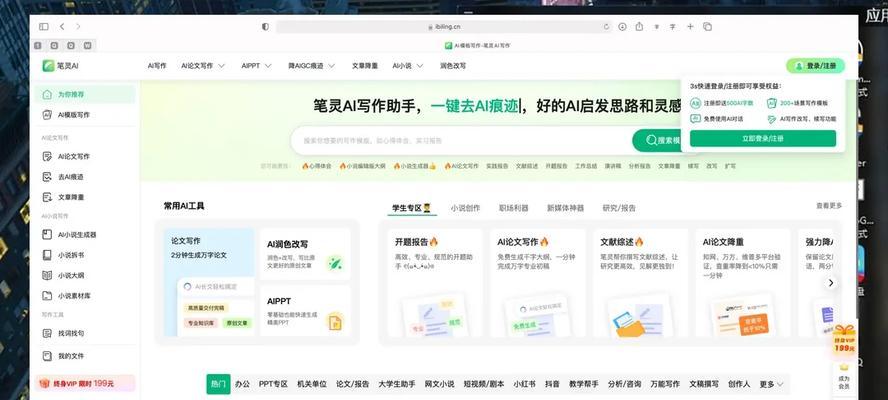This screenshot has height=400, width=888.
Task: Switch to the 职场利器 tab
Action: coord(514,208)
